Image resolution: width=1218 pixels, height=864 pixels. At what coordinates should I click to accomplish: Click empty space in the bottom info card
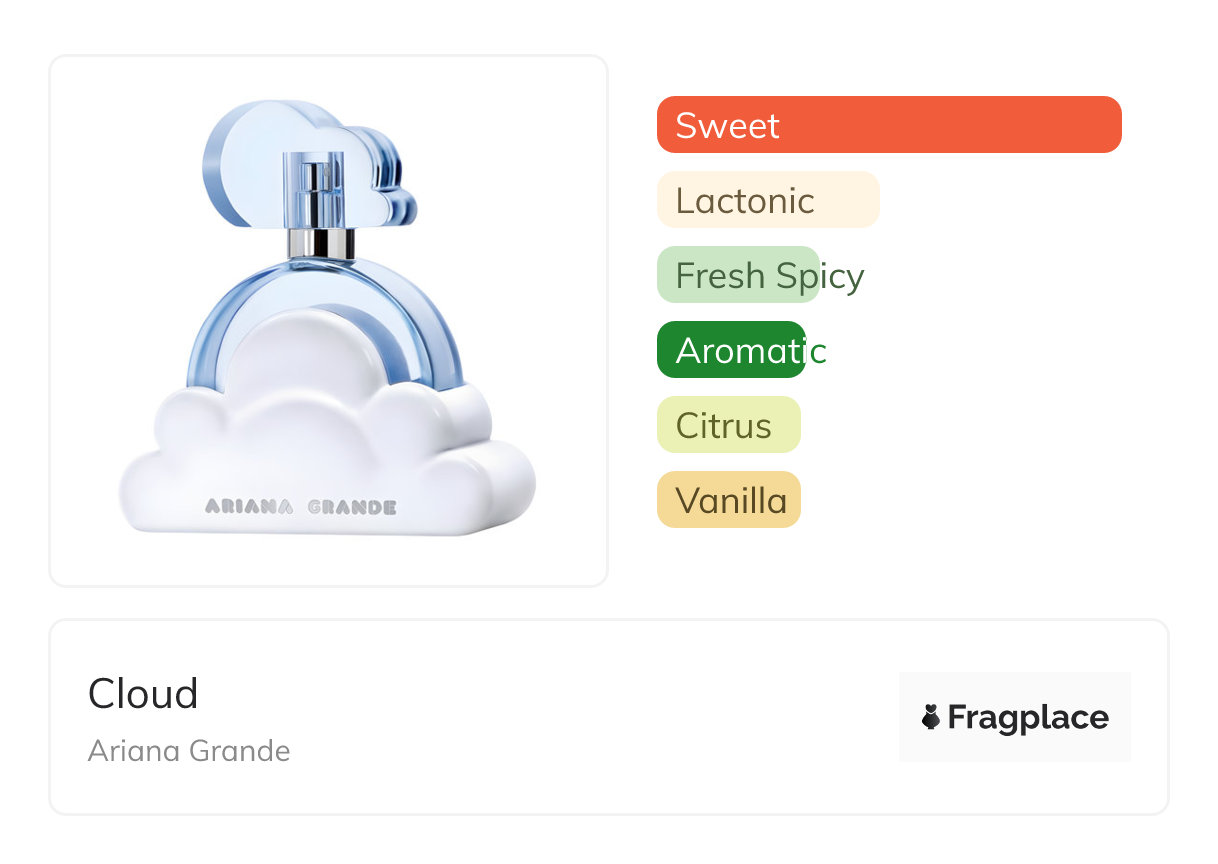pos(600,720)
